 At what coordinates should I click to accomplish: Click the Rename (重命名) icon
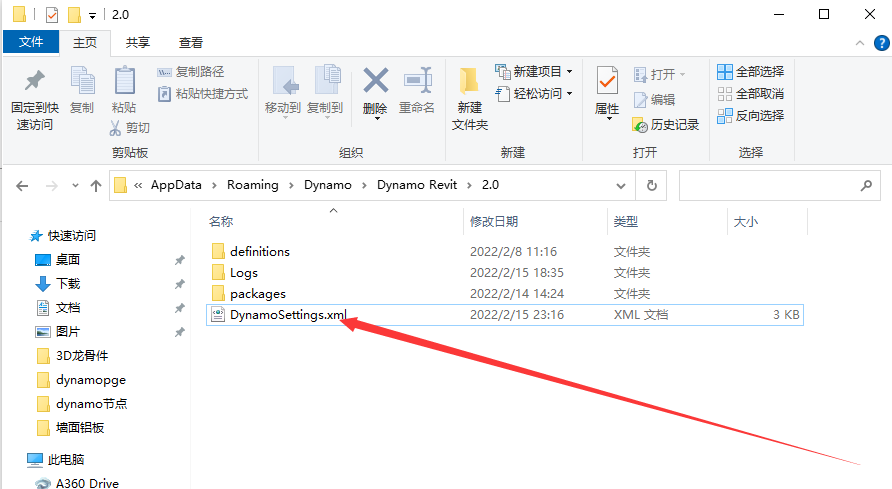click(x=418, y=80)
